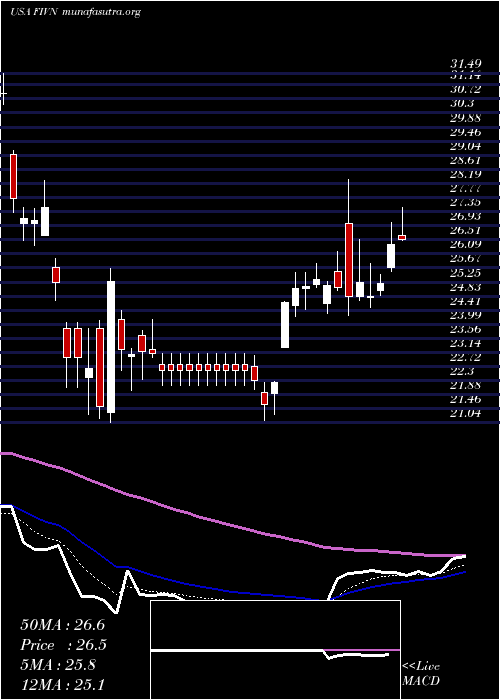Image resolution: width=500 pixels, height=700 pixels.
Task: Select the 28.61 price axis label
Action: tap(466, 160)
